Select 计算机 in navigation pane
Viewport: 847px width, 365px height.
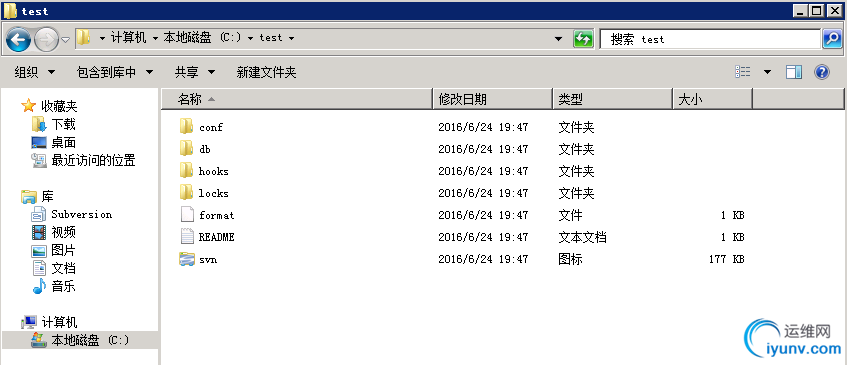click(59, 322)
